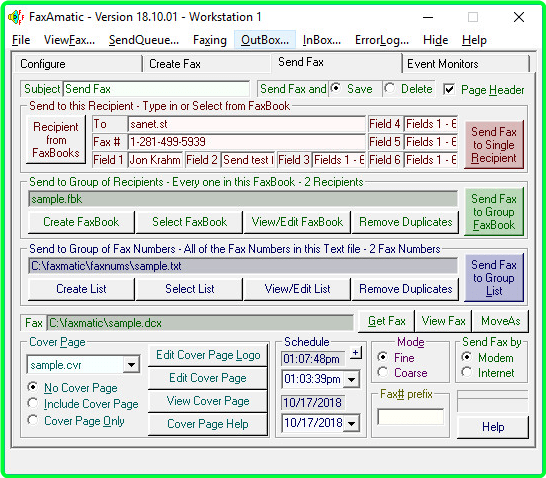Click the Create FaxBook button
Image resolution: width=546 pixels, height=478 pixels.
81,222
